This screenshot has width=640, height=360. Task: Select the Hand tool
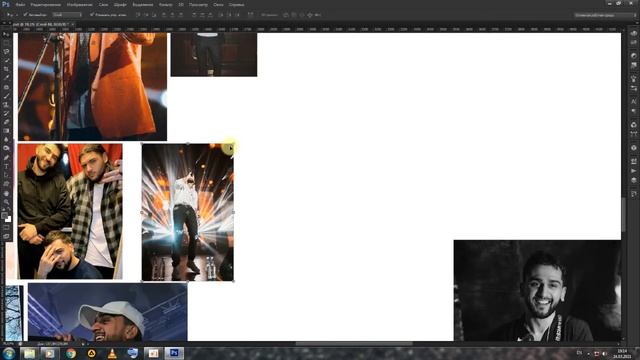(x=6, y=193)
